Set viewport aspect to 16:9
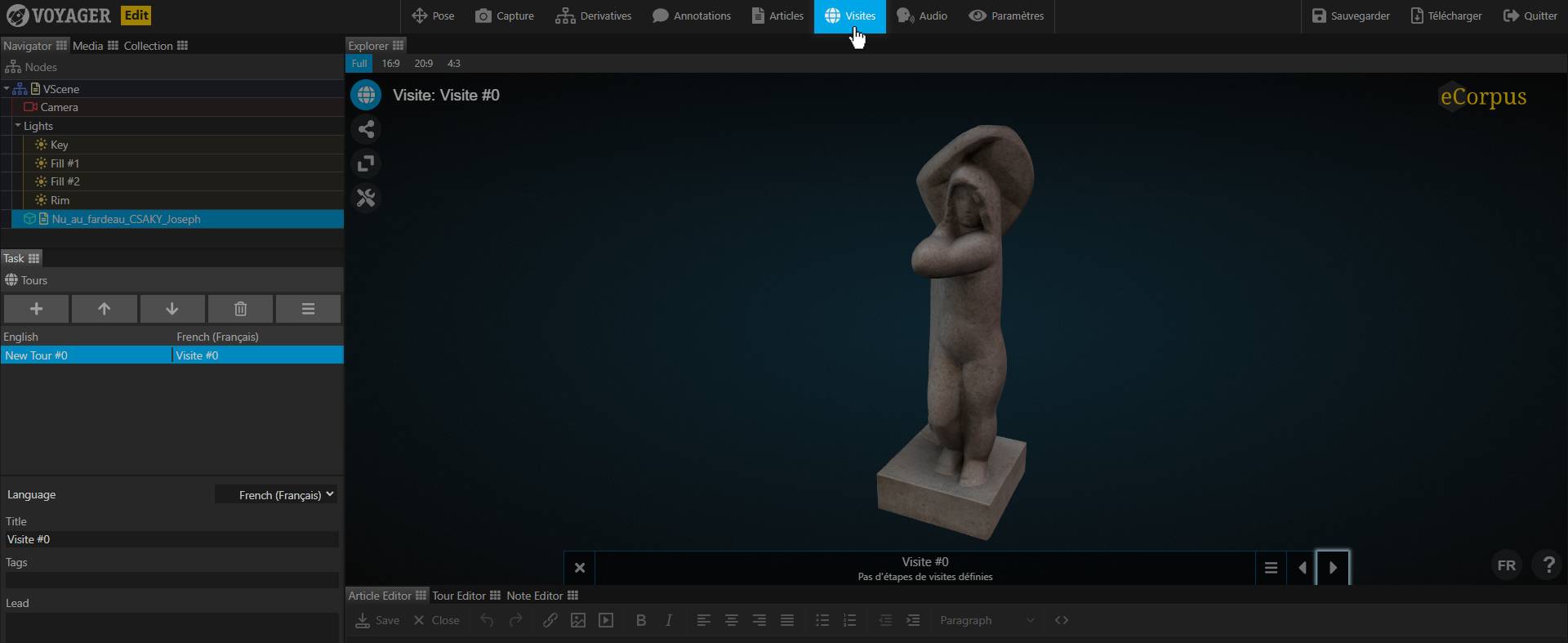The image size is (1568, 643). (x=390, y=64)
